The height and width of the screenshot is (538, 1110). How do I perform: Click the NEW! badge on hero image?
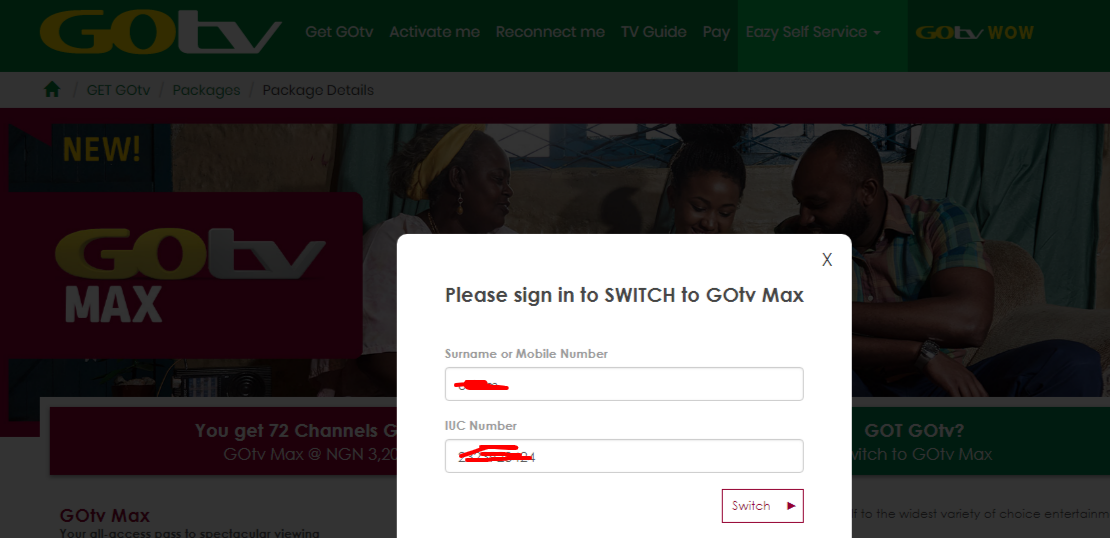coord(102,149)
